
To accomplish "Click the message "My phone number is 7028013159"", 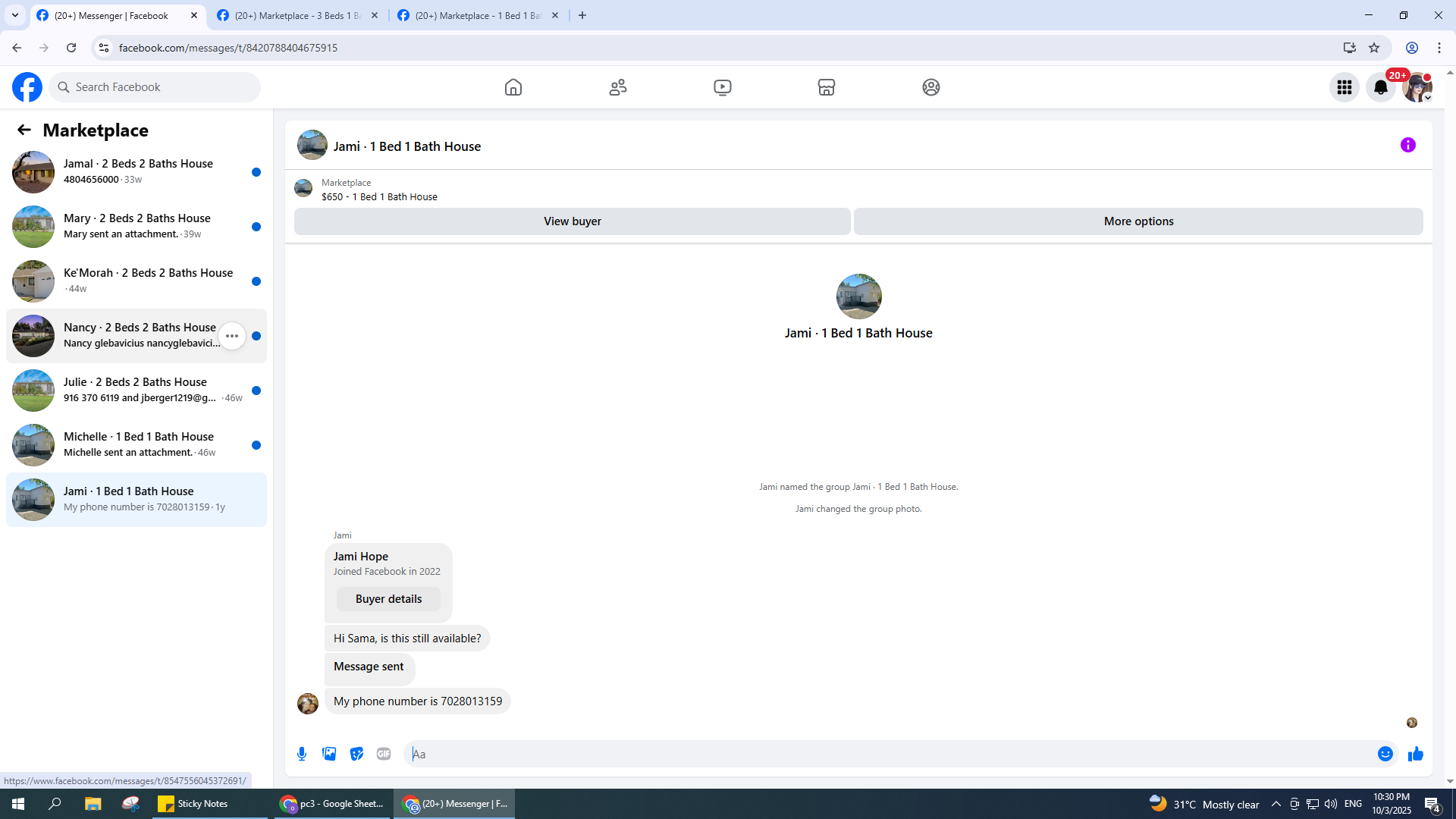I will (x=418, y=701).
